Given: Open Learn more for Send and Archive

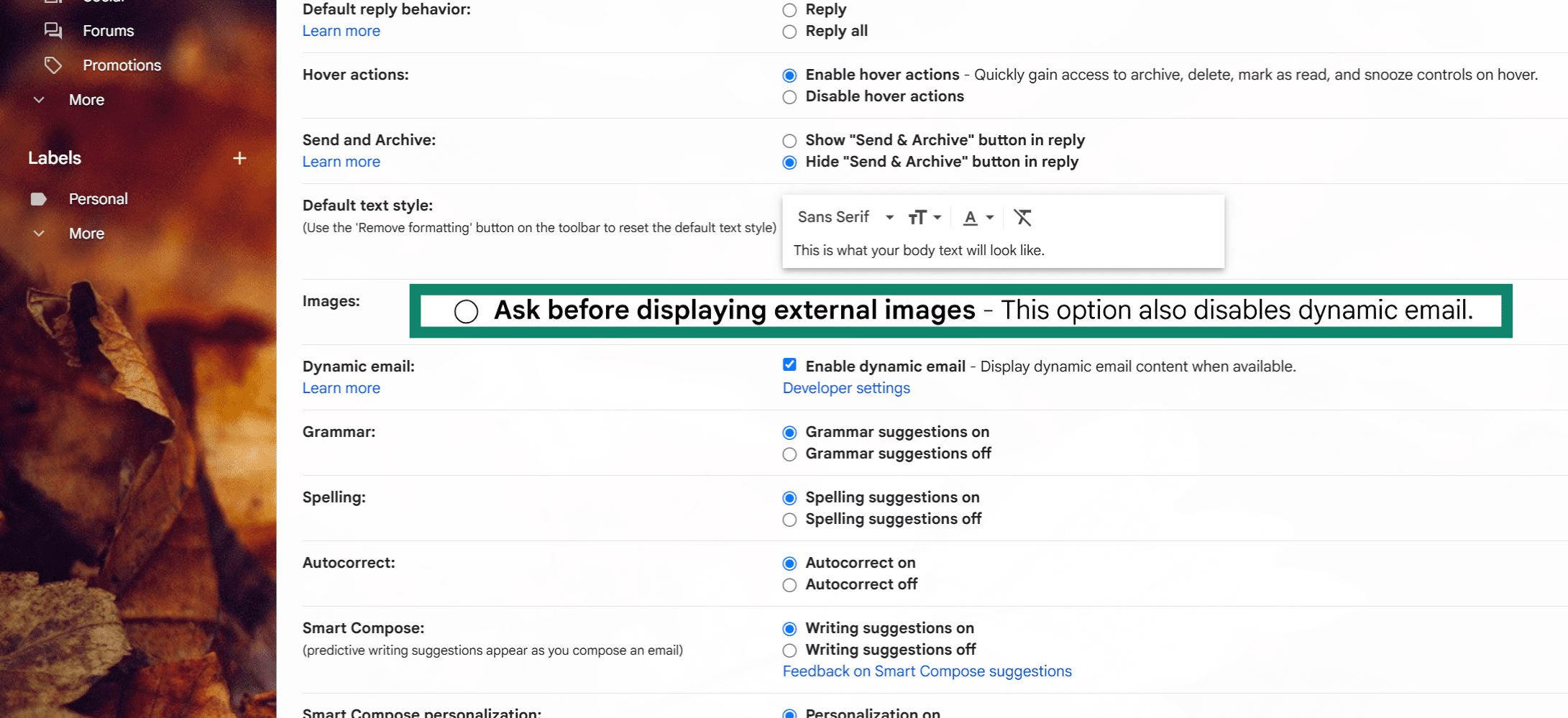Looking at the screenshot, I should point(341,161).
